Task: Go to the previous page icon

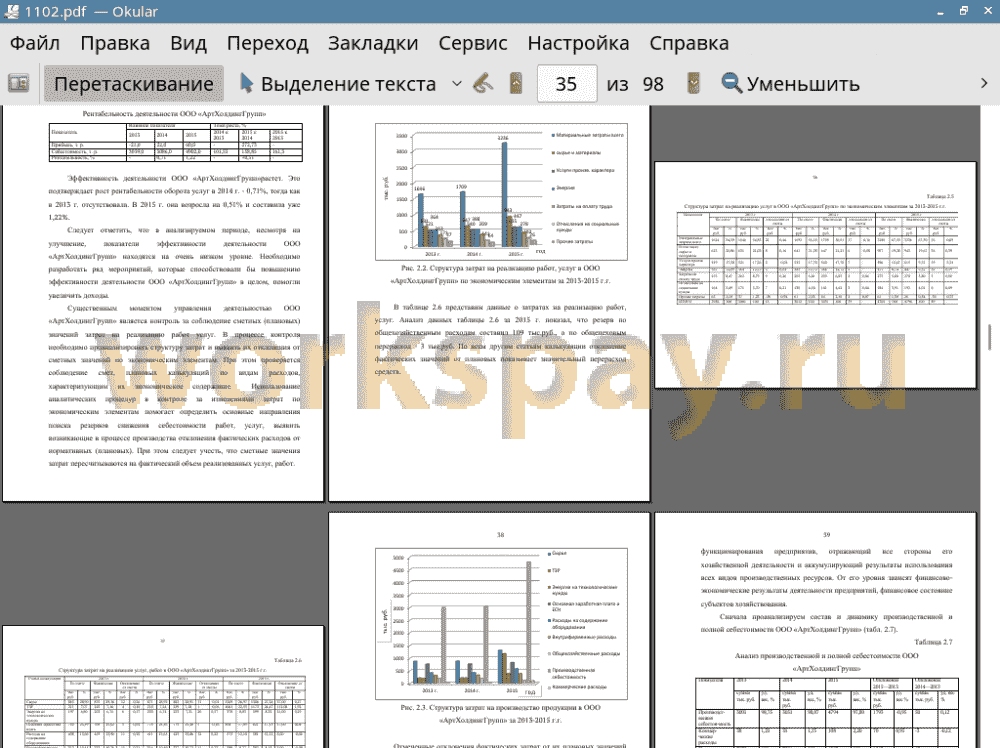Action: coord(516,84)
